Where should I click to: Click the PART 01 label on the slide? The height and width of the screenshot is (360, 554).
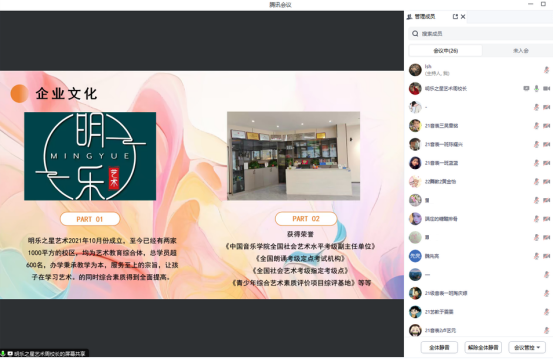coord(90,219)
